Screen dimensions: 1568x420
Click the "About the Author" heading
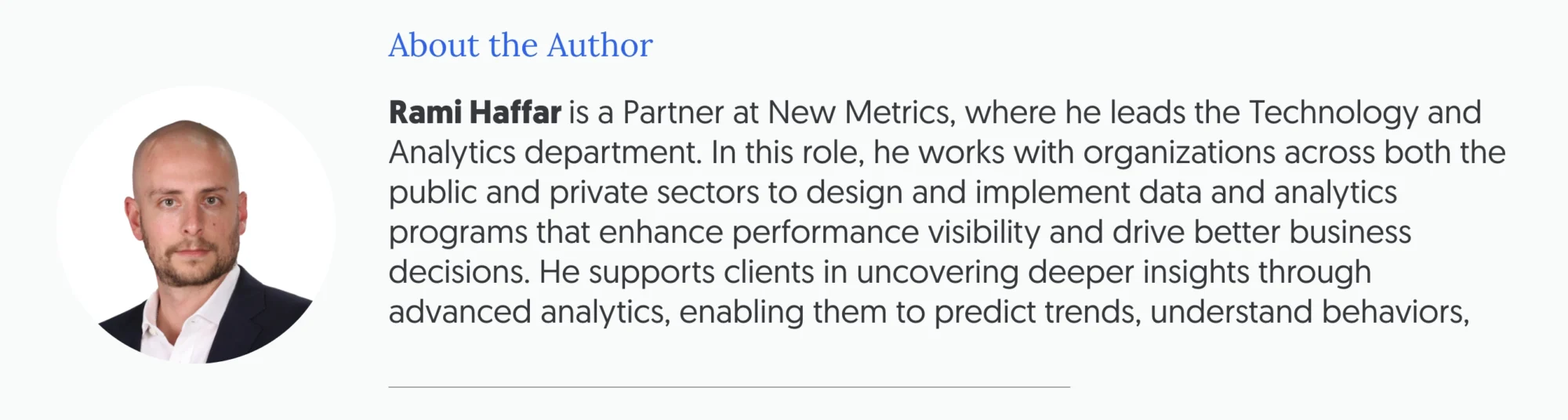[x=520, y=45]
